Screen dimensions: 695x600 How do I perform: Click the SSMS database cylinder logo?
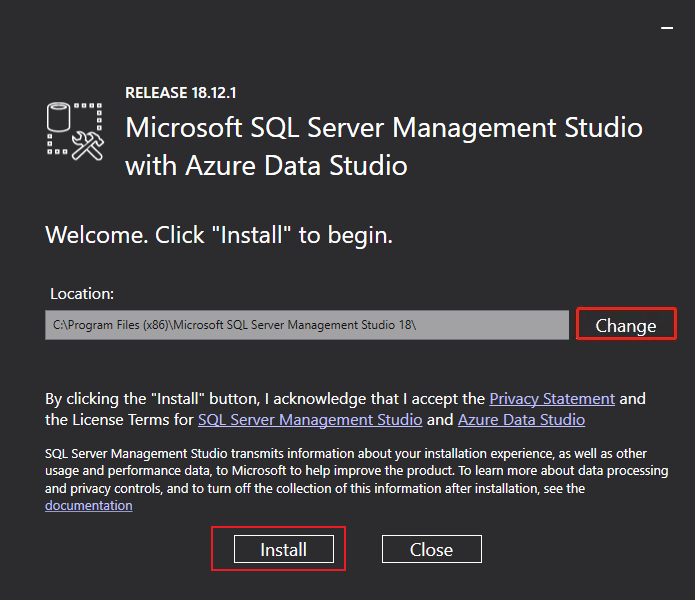coord(62,120)
